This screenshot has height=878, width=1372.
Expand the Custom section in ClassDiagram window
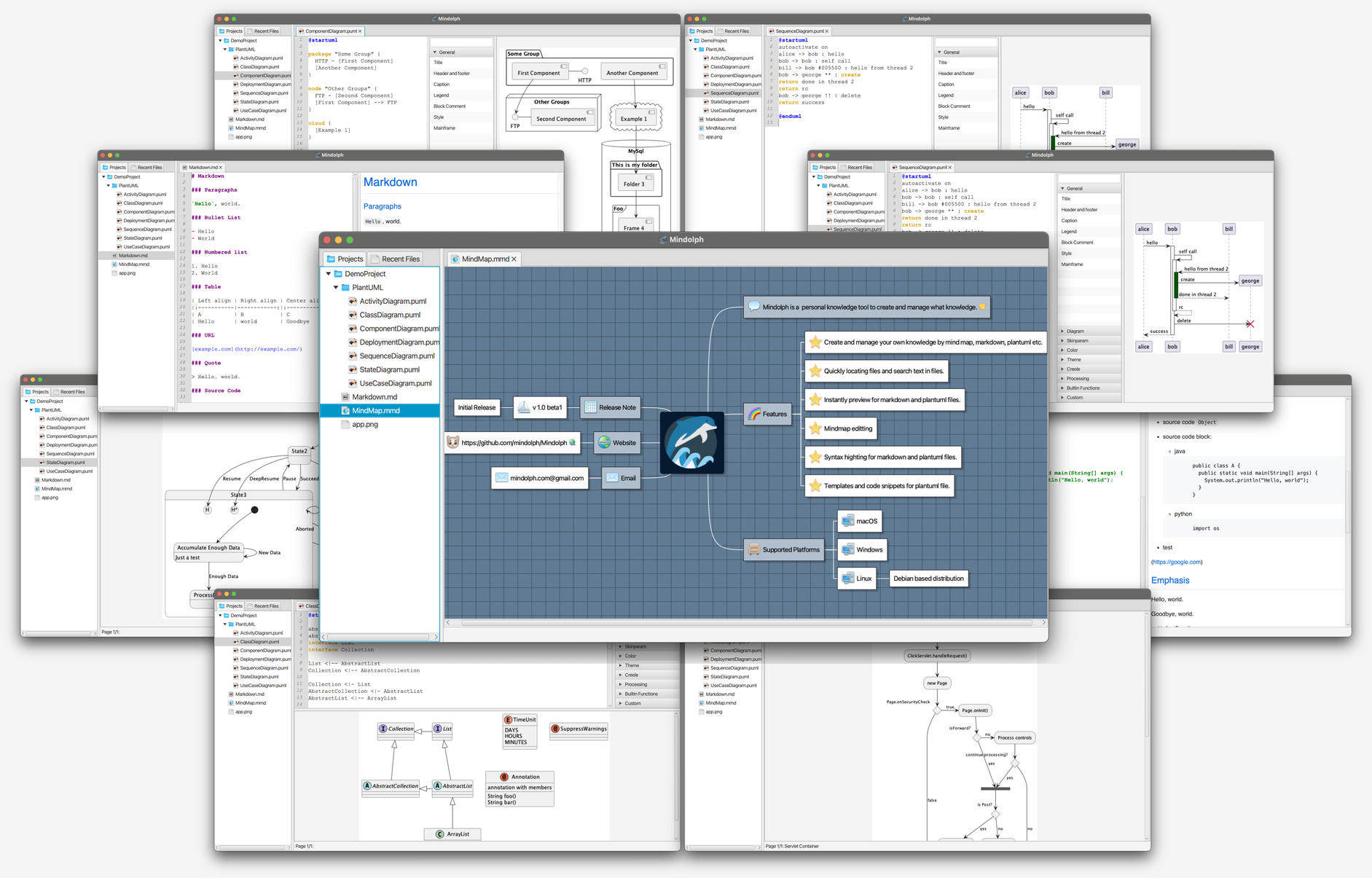pos(620,703)
